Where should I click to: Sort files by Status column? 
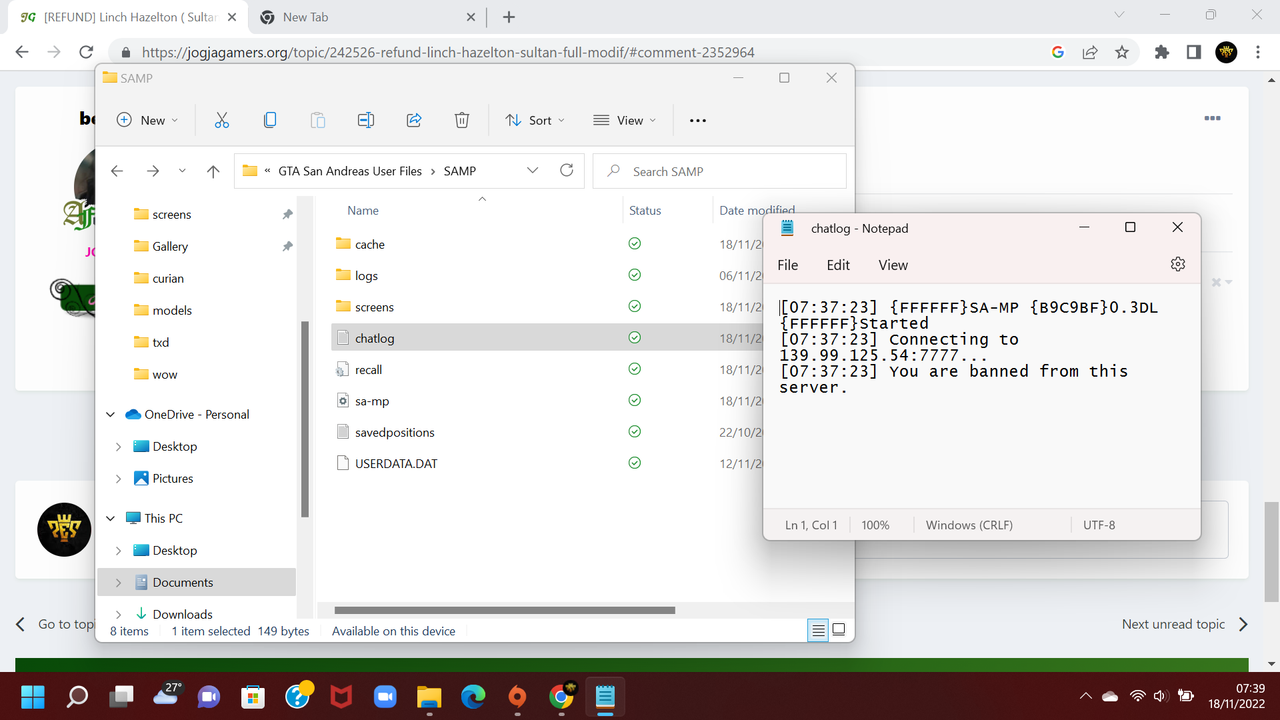645,210
